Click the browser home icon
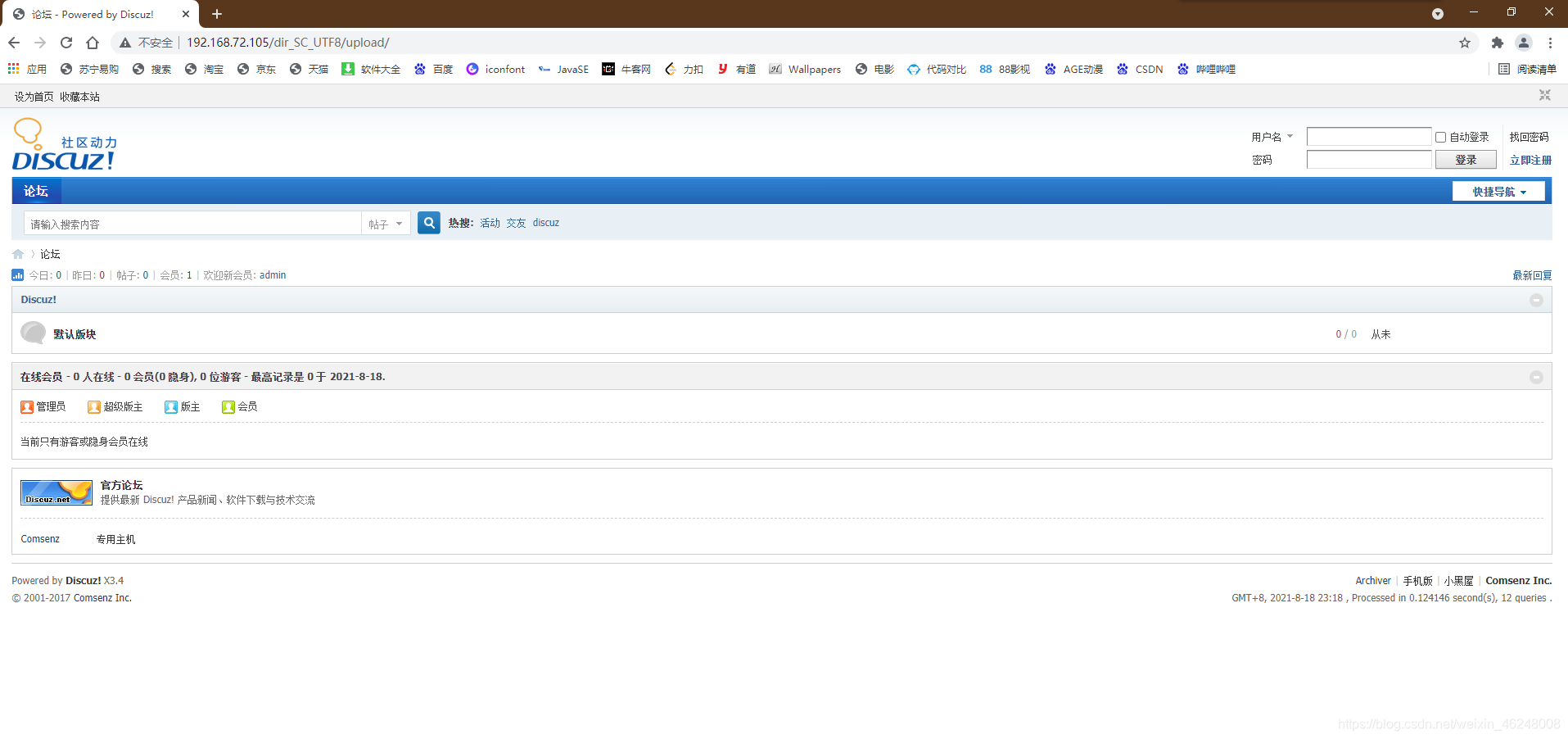The height and width of the screenshot is (739, 1568). tap(93, 43)
